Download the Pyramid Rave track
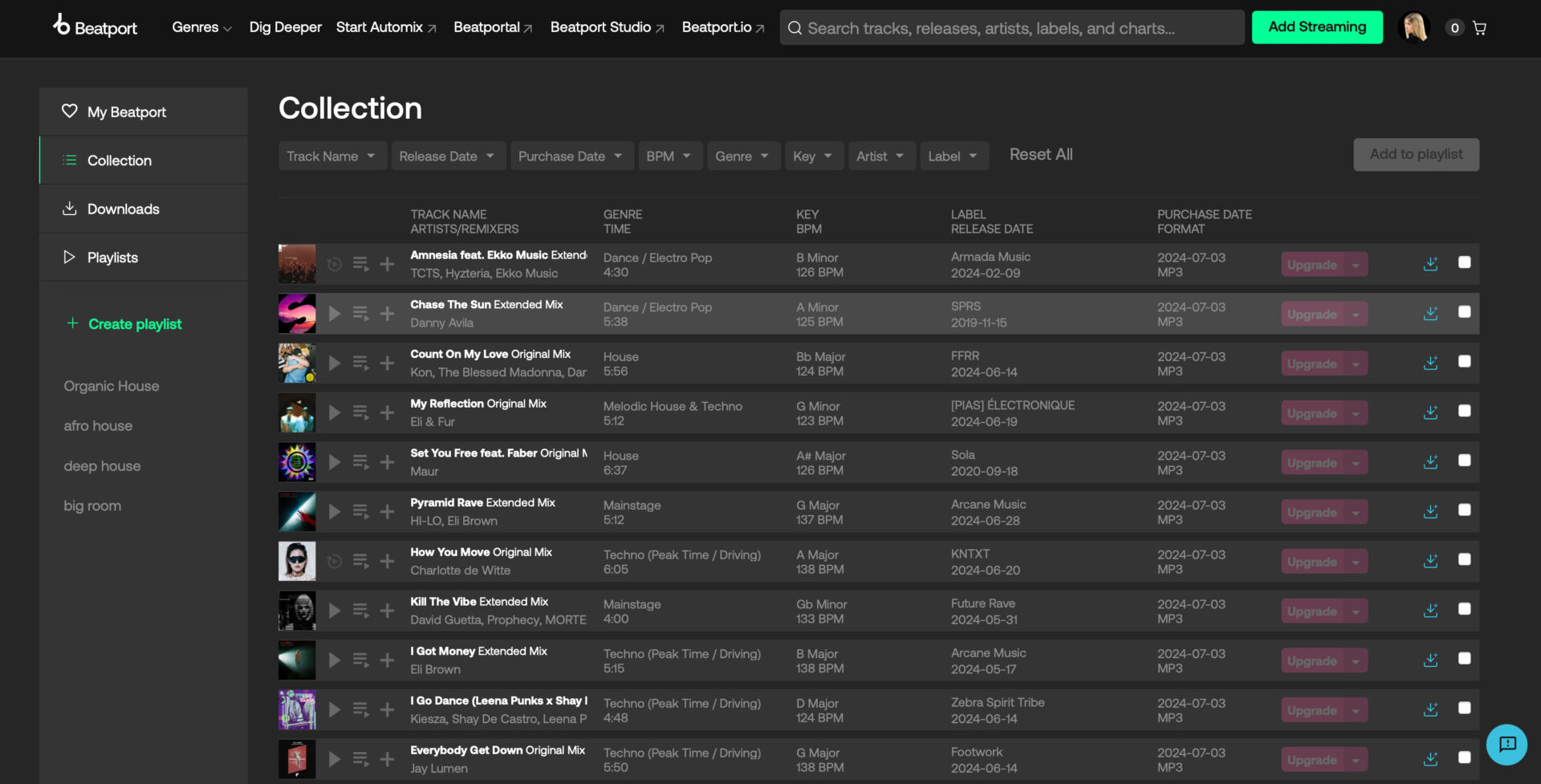This screenshot has height=784, width=1541. click(1430, 511)
